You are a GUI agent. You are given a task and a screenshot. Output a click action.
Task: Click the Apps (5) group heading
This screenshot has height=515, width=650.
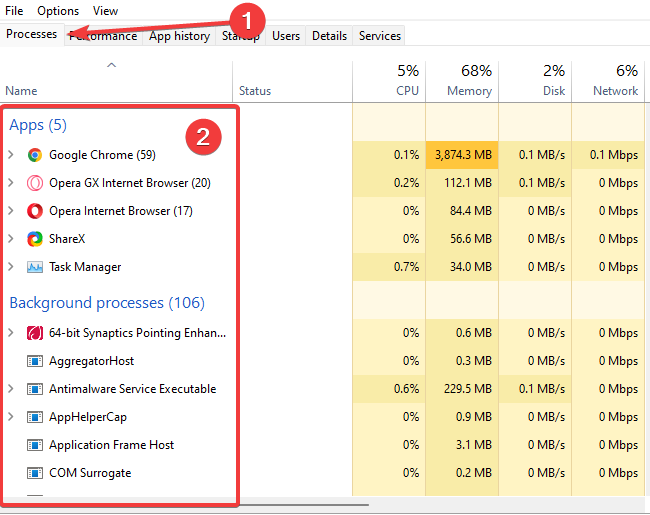click(38, 125)
